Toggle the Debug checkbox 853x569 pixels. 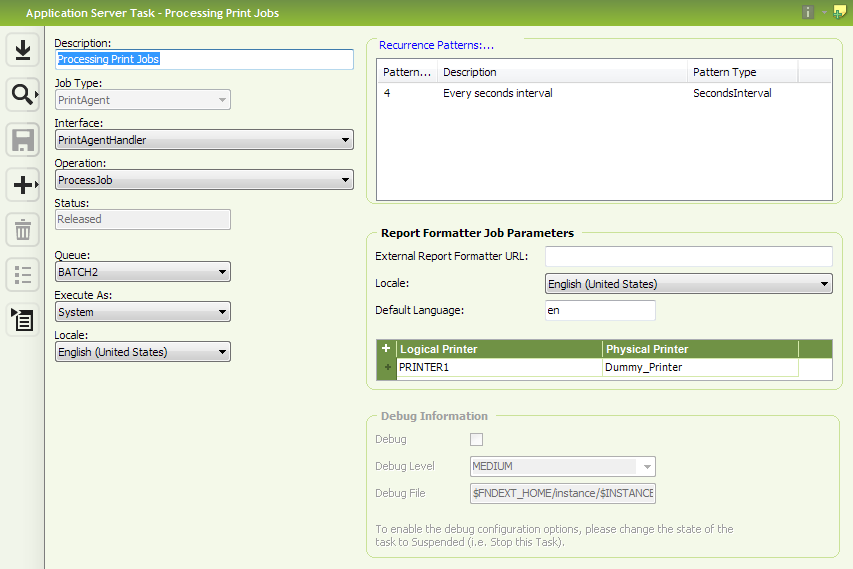point(477,439)
